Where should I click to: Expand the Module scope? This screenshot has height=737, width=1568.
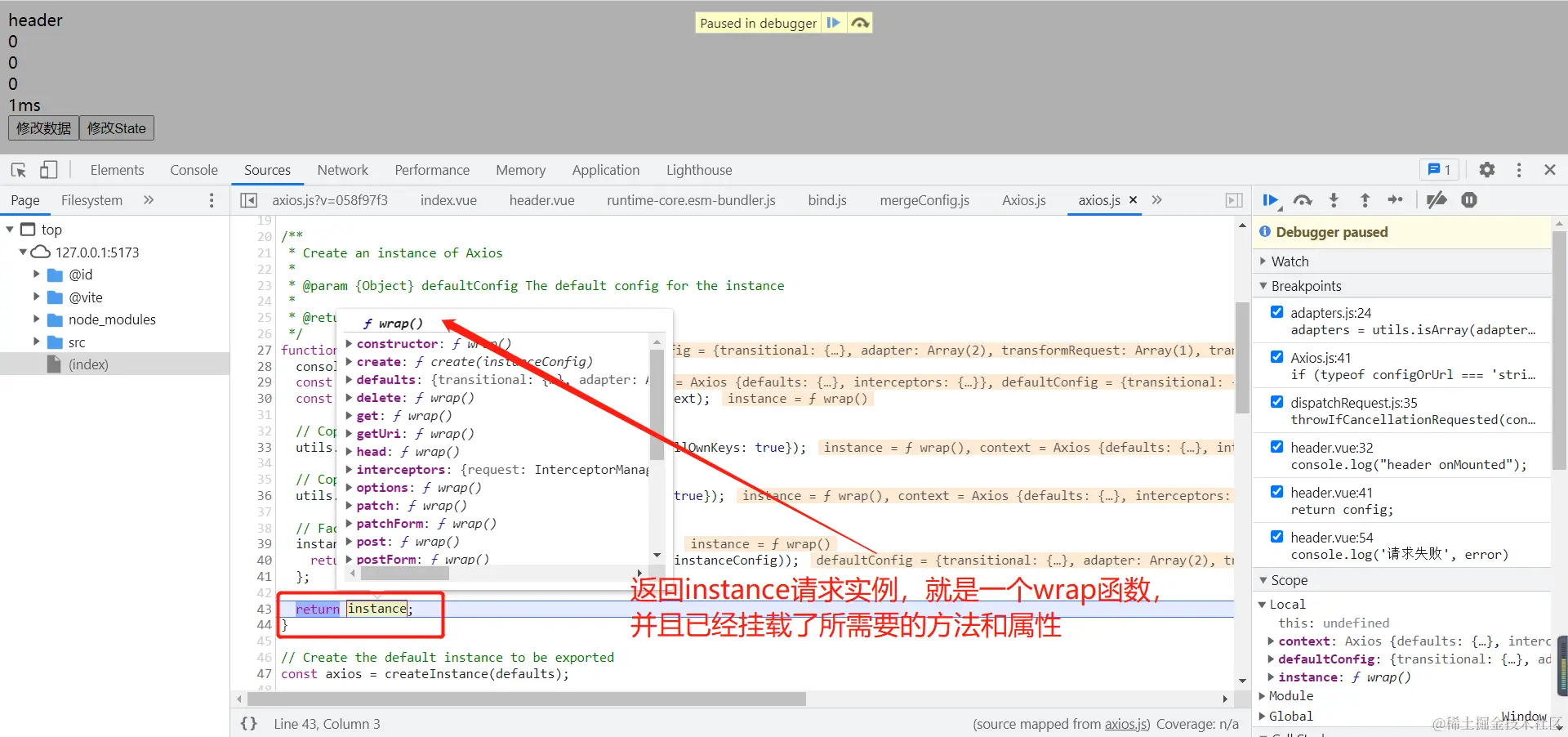pos(1262,696)
